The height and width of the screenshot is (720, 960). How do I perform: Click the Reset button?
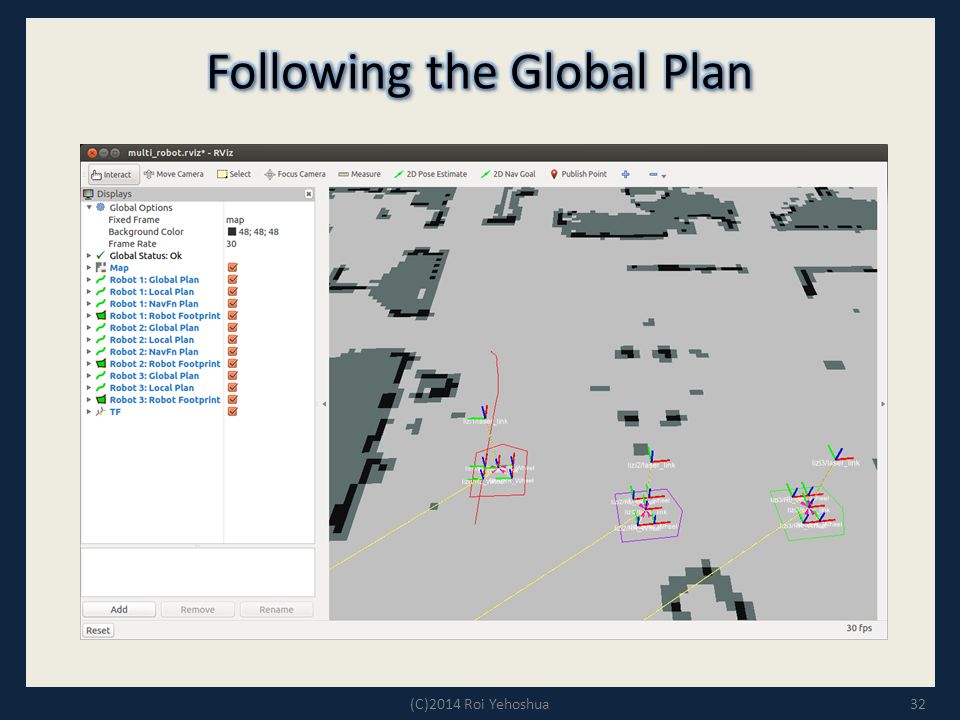pyautogui.click(x=98, y=631)
